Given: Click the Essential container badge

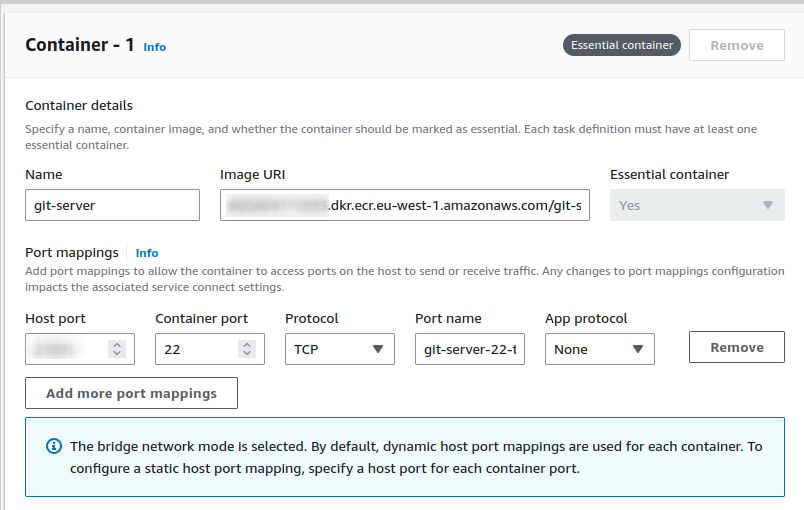Looking at the screenshot, I should [621, 45].
